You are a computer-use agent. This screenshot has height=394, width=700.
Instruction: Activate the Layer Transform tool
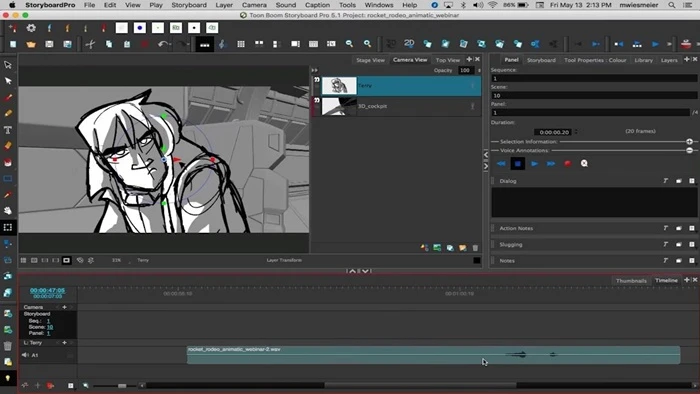(8, 227)
